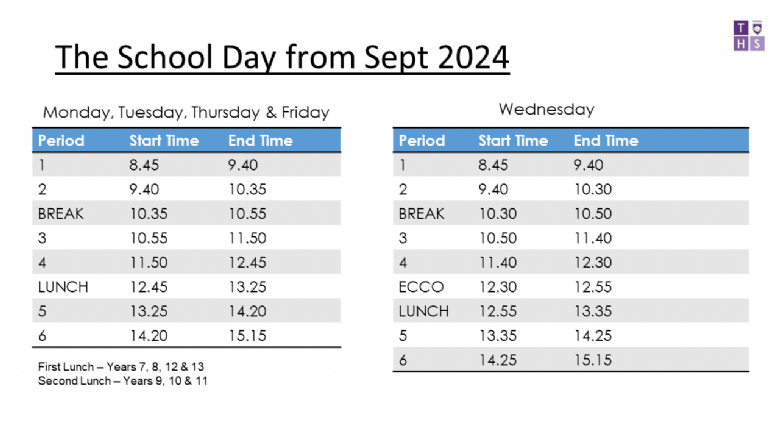Click the 10.30 end time of Wednesday period 2

[593, 189]
